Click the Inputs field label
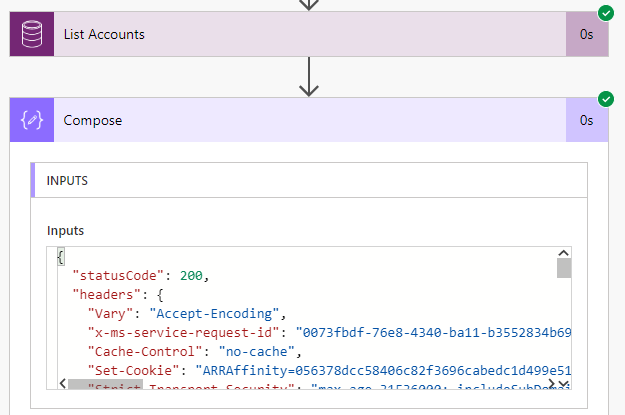The height and width of the screenshot is (415, 625). [x=66, y=230]
